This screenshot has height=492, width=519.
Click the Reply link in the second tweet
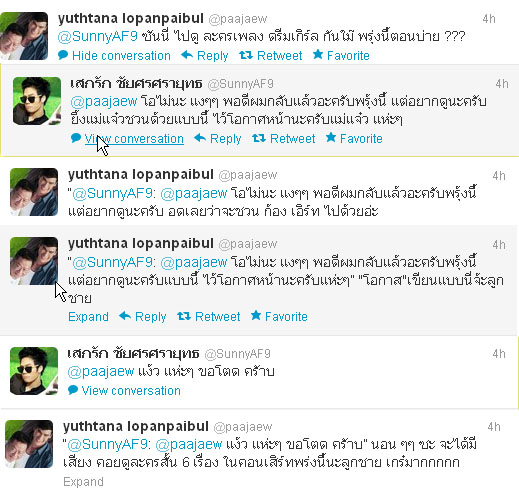pyautogui.click(x=226, y=139)
